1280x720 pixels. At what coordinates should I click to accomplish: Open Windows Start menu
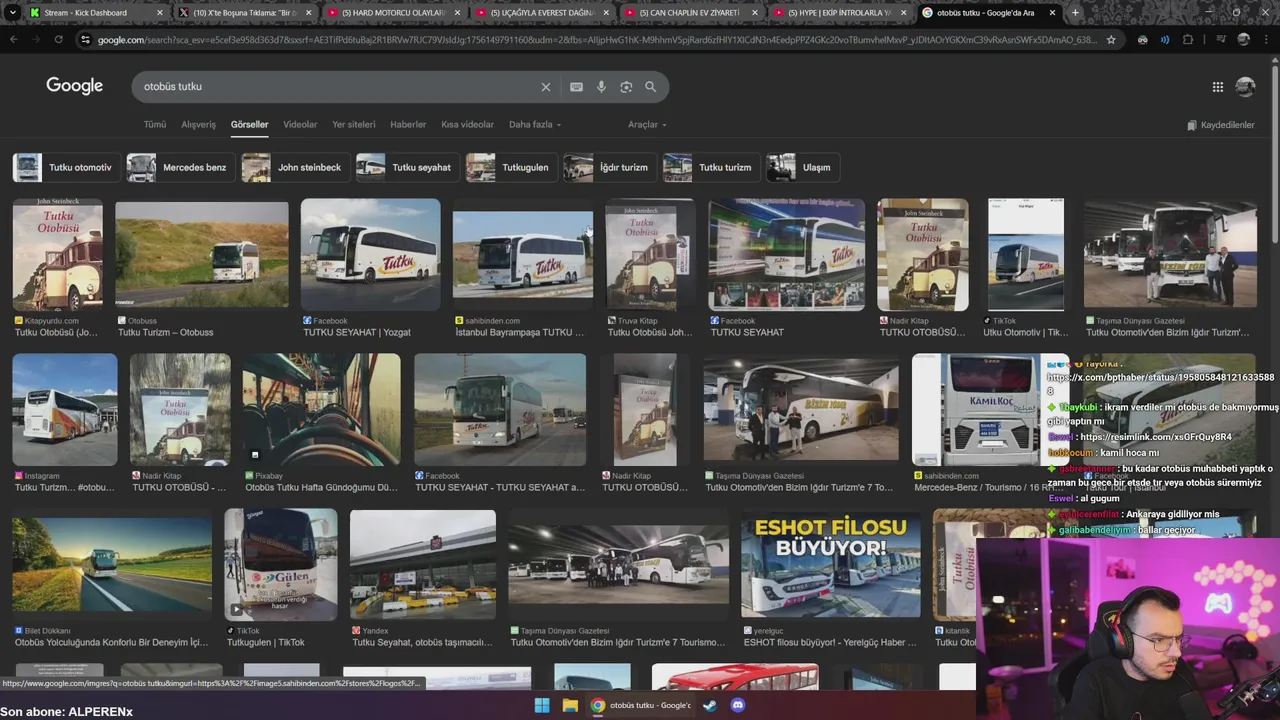pyautogui.click(x=542, y=705)
